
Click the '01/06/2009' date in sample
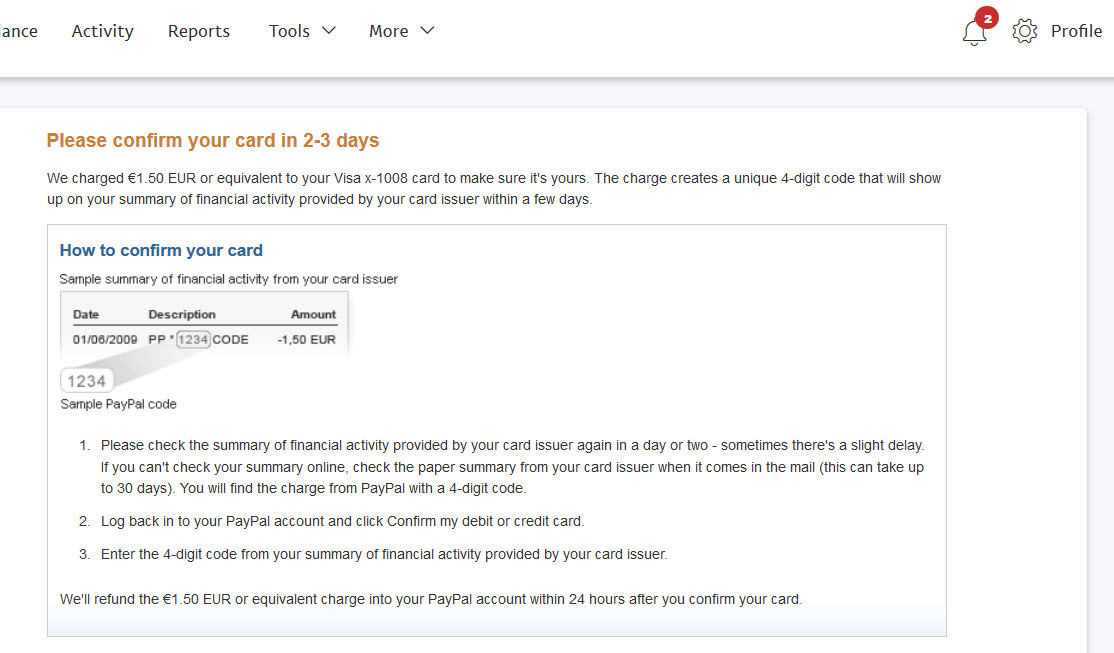pos(105,340)
